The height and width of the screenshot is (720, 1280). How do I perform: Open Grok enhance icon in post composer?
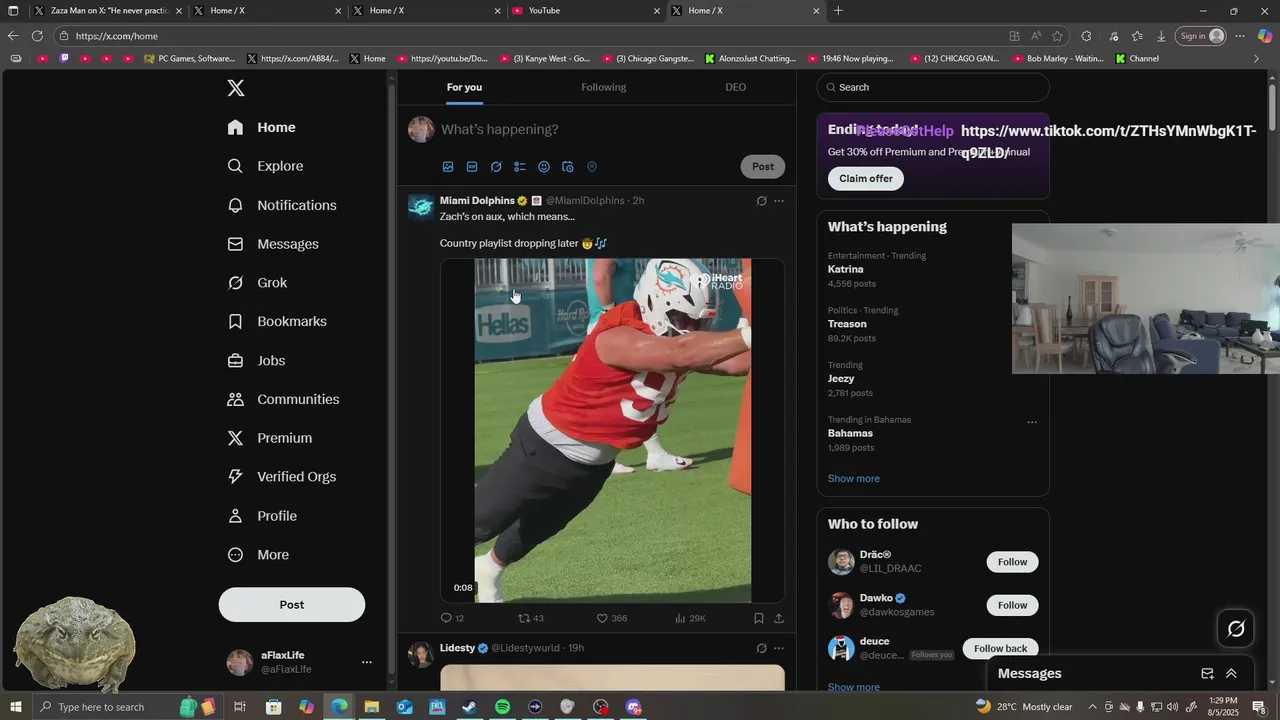coord(496,167)
